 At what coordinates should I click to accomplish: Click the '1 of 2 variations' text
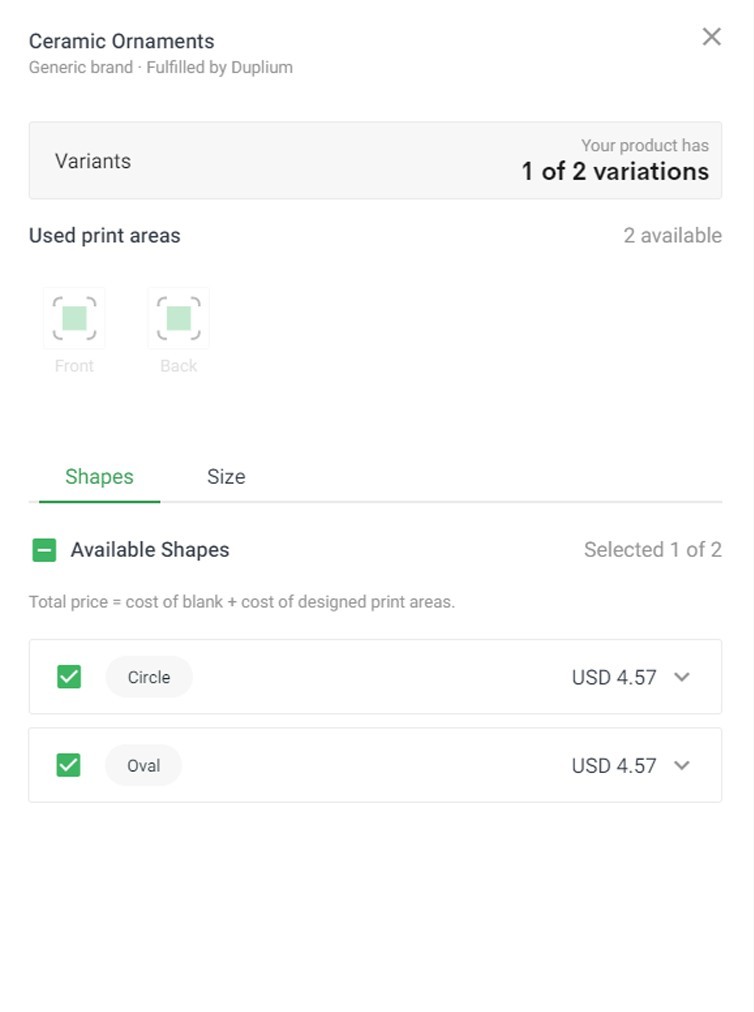[x=615, y=172]
